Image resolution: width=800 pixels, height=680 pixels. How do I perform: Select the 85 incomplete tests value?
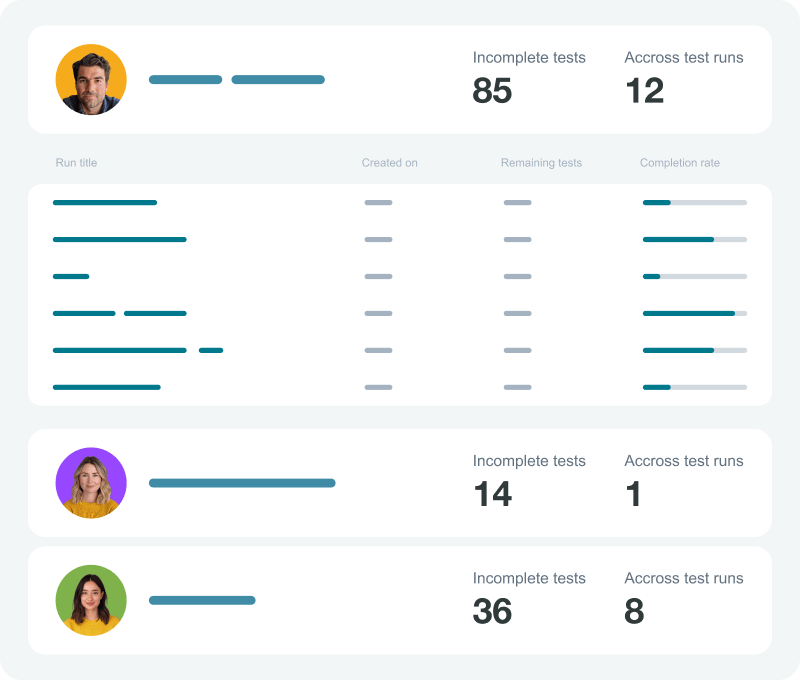click(492, 91)
